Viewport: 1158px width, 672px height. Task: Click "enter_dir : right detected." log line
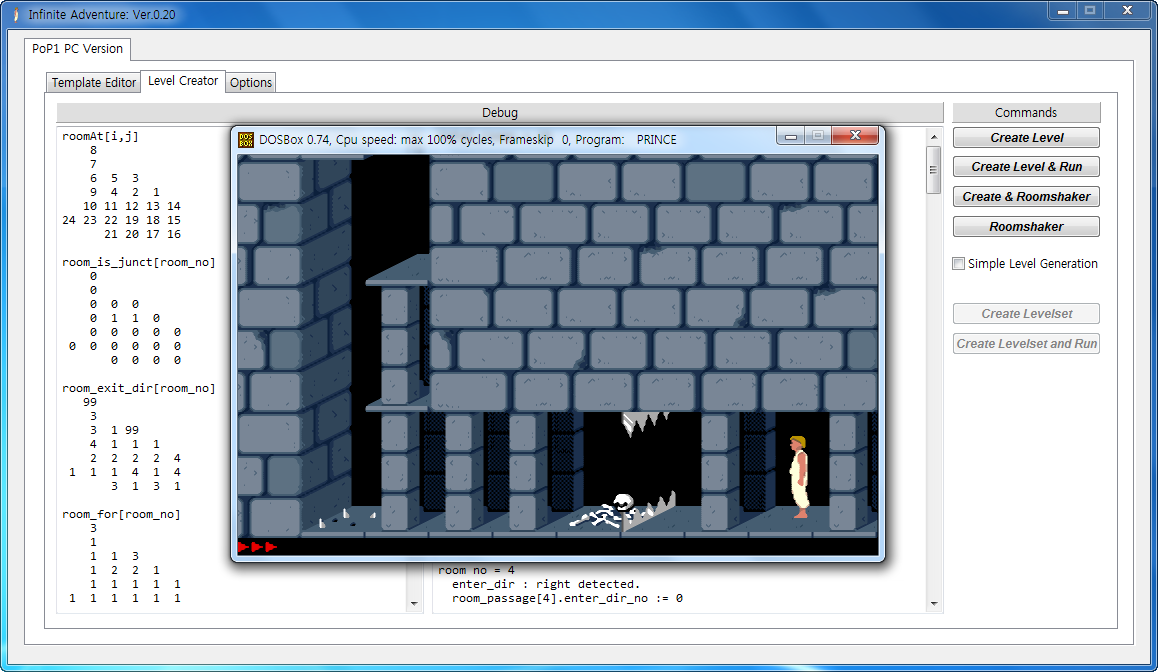[546, 584]
